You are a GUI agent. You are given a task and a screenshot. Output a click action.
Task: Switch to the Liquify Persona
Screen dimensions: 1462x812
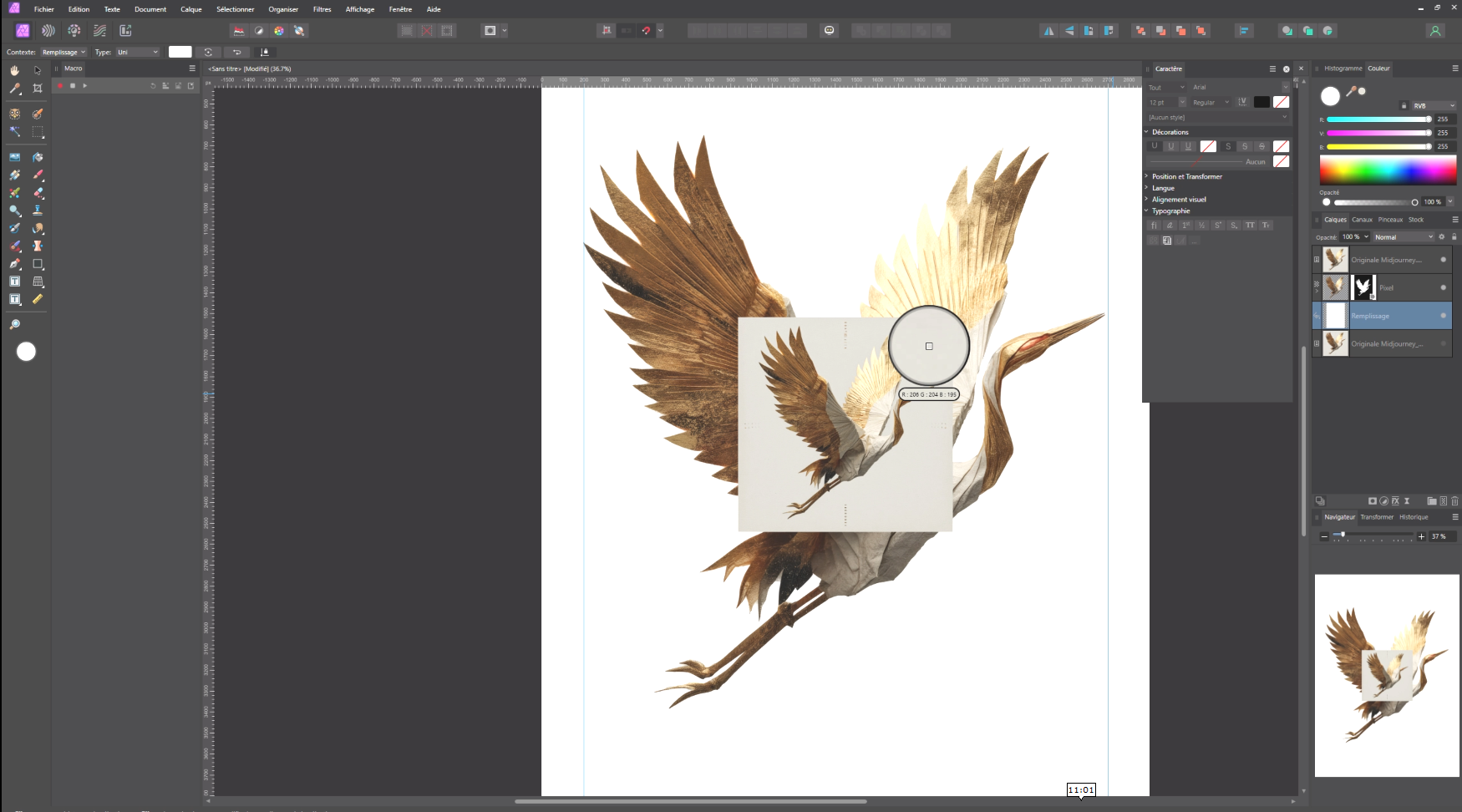point(48,31)
